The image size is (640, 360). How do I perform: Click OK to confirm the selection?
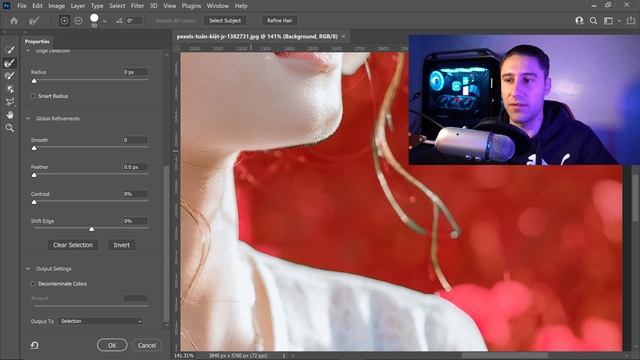(112, 345)
